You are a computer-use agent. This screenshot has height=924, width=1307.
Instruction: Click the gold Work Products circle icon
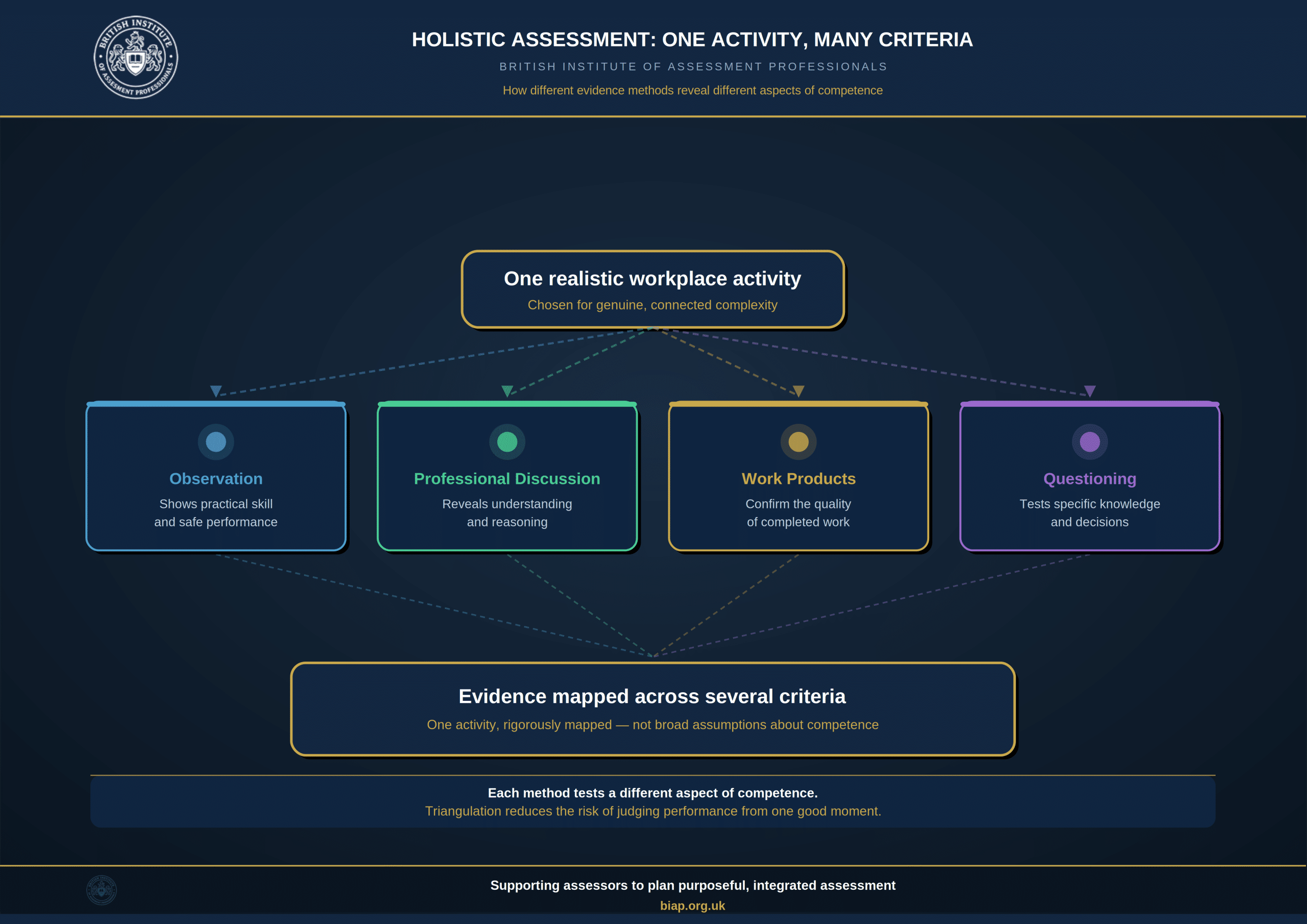point(798,442)
